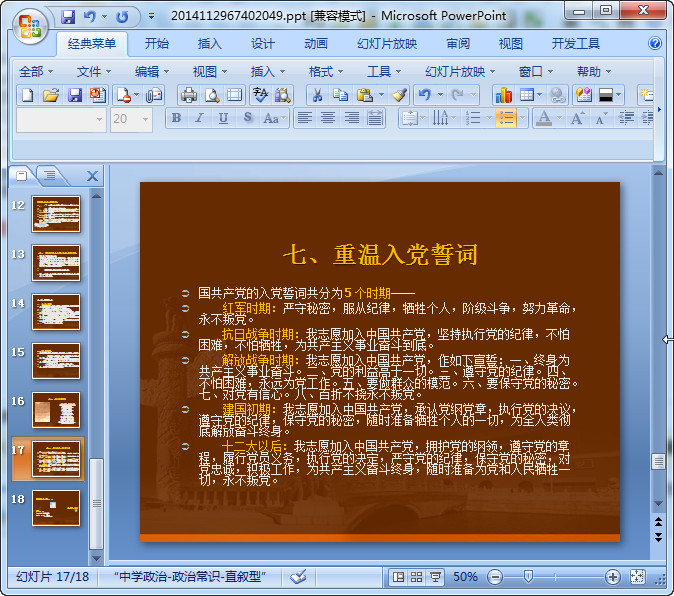Viewport: 674px width, 596px height.
Task: Click the research binoculars icon
Action: click(283, 95)
